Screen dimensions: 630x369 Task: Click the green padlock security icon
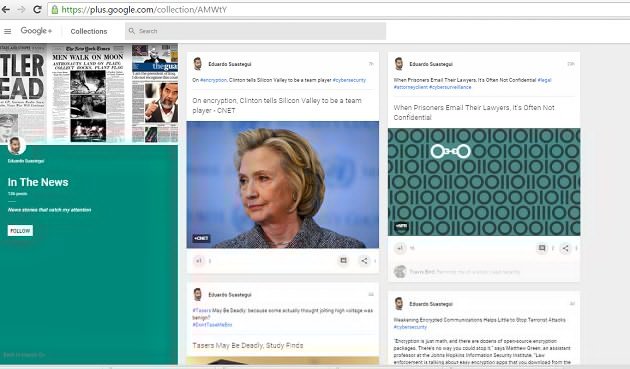click(x=55, y=10)
